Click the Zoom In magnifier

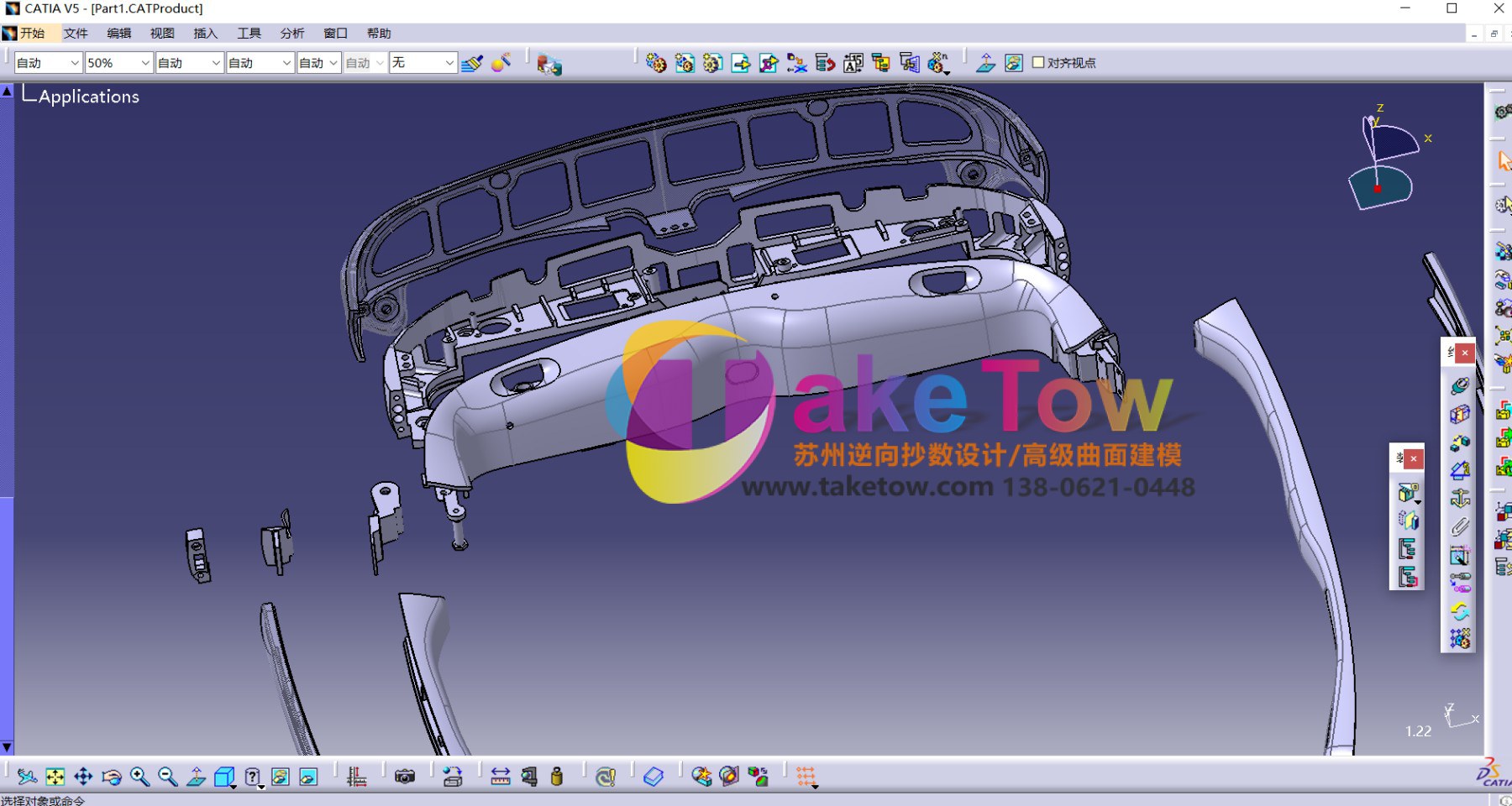click(139, 777)
